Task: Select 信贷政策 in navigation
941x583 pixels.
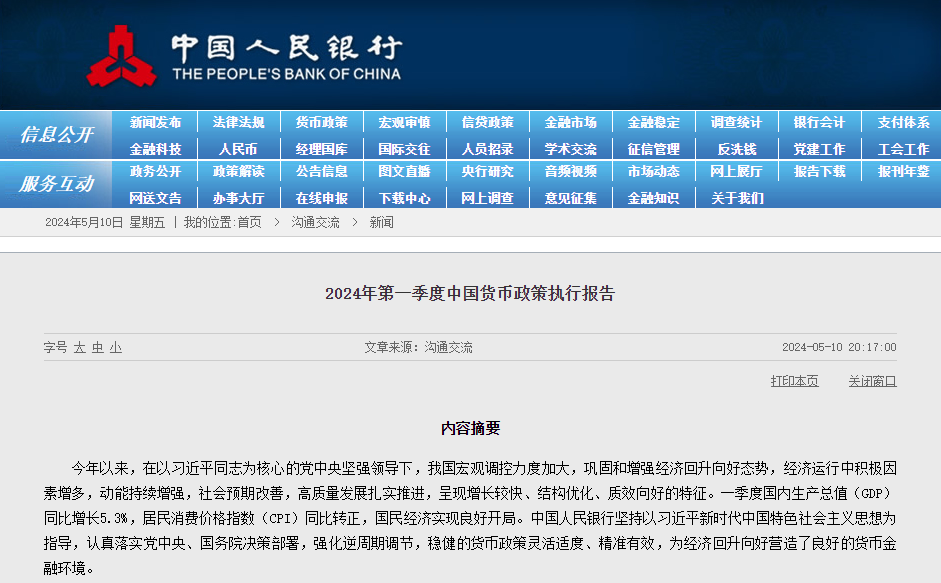Action: click(487, 122)
